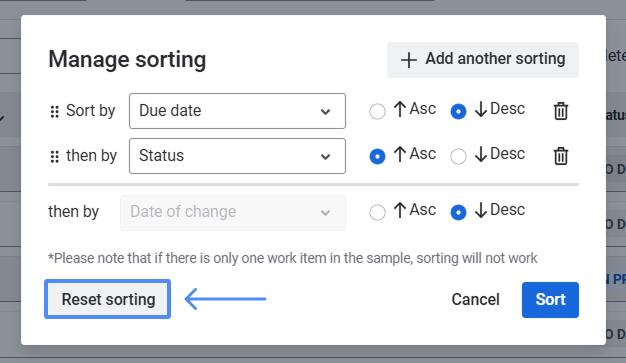This screenshot has width=626, height=363.
Task: Select Asc for Date of change
Action: 377,212
